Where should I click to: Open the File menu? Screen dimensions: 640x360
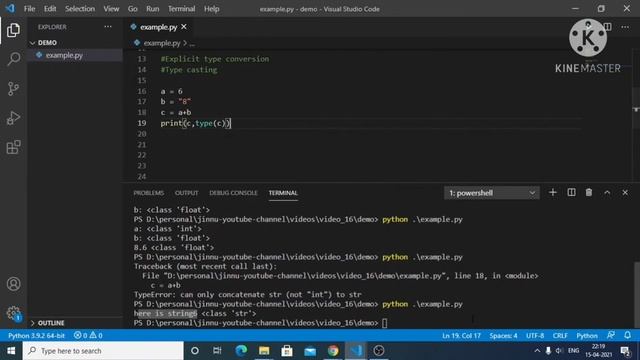(29, 9)
